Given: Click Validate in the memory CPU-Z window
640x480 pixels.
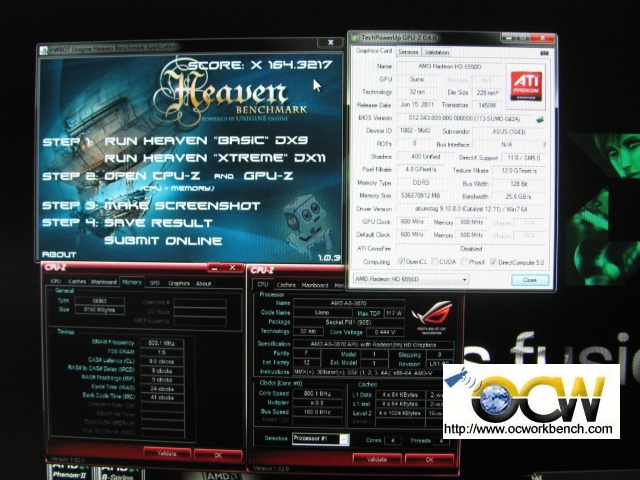Looking at the screenshot, I should pyautogui.click(x=167, y=453).
